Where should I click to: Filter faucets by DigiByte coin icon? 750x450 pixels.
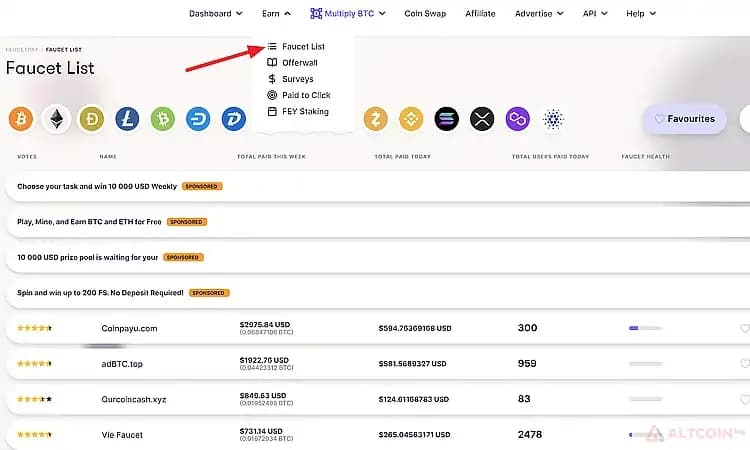click(233, 119)
